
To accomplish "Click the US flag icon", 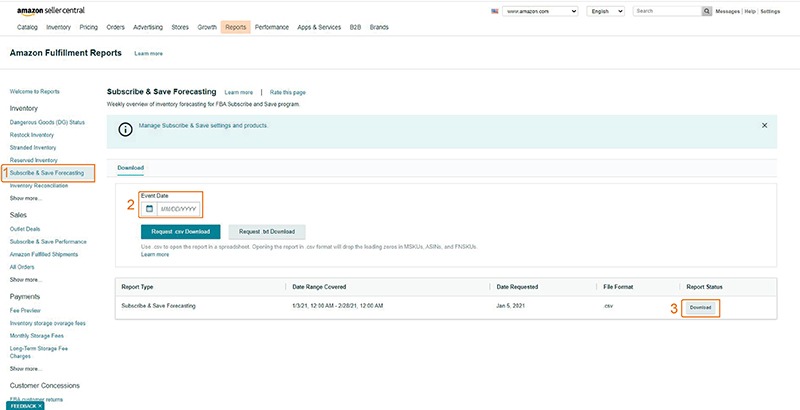I will (x=494, y=11).
